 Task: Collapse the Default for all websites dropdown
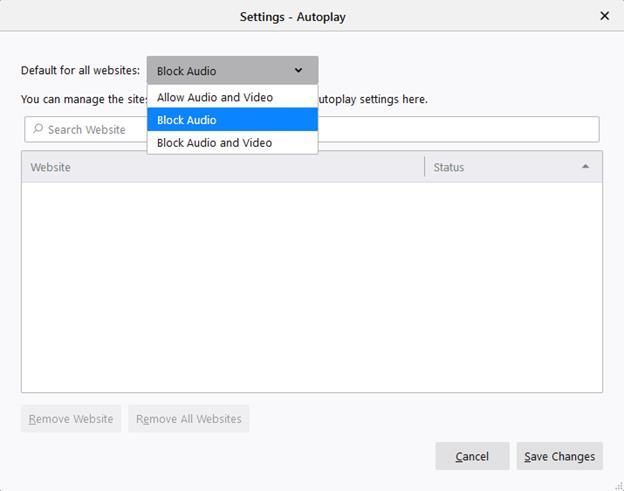pyautogui.click(x=232, y=71)
